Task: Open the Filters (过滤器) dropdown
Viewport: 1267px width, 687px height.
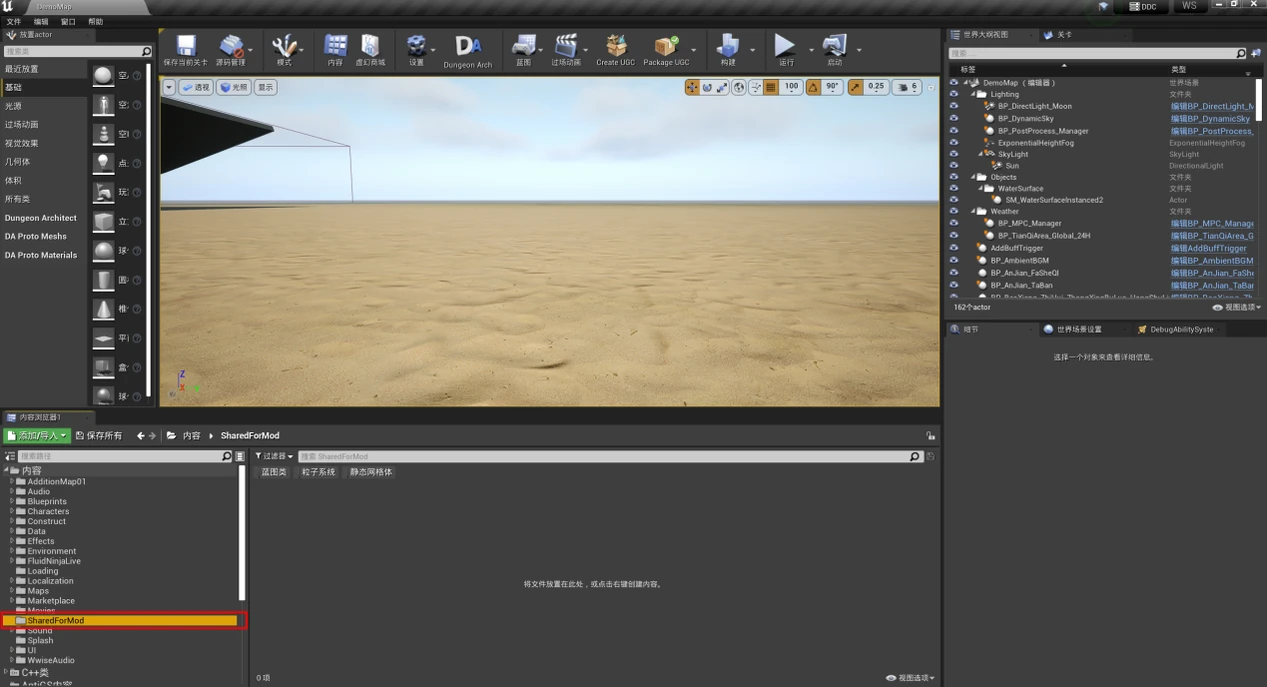Action: point(274,456)
